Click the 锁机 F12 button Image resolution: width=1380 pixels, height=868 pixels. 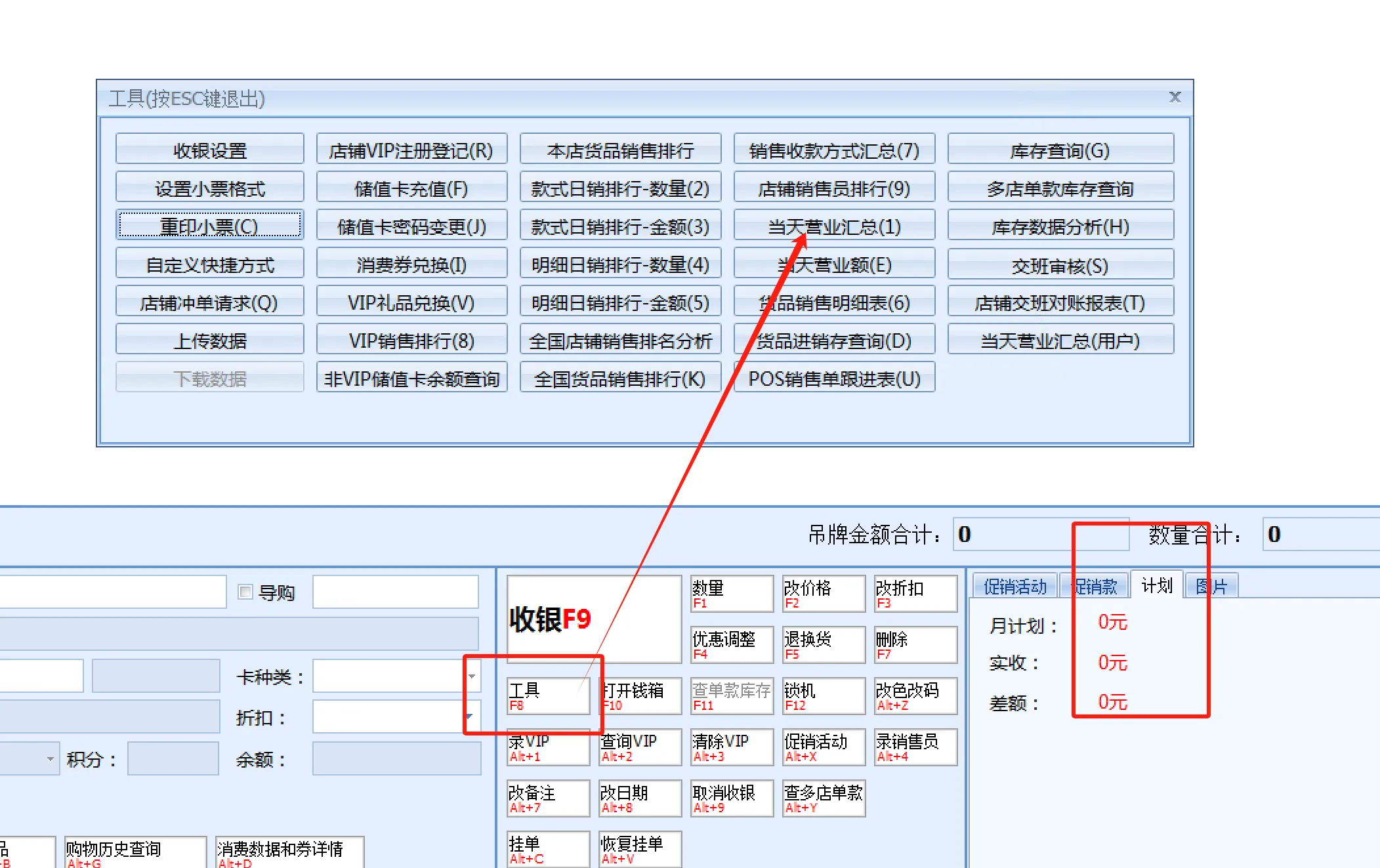coord(823,696)
